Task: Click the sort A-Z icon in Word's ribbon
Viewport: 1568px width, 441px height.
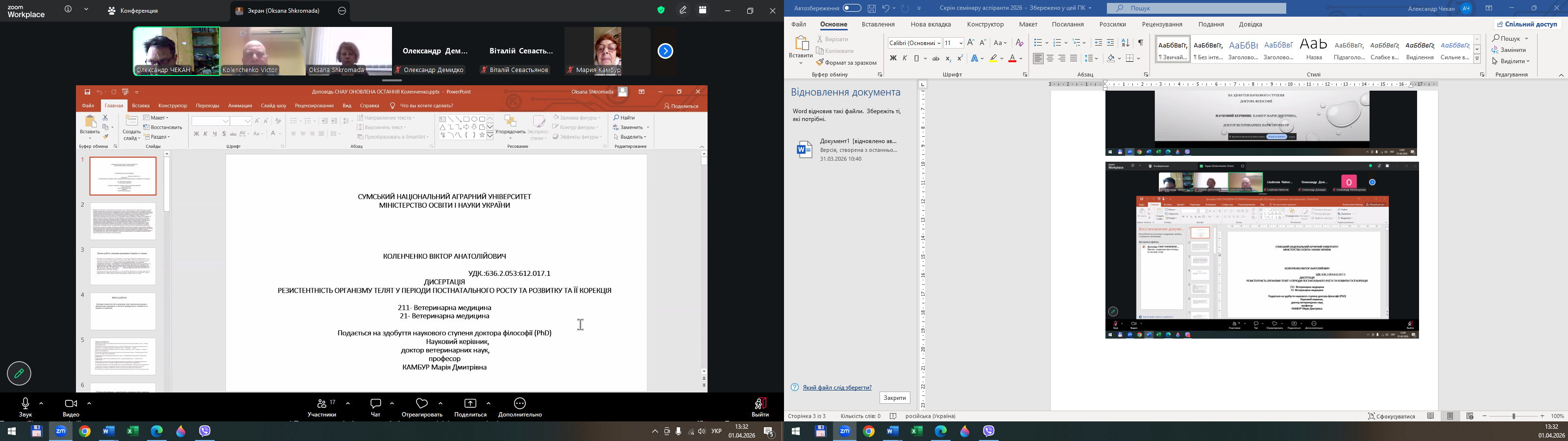Action: click(1126, 43)
